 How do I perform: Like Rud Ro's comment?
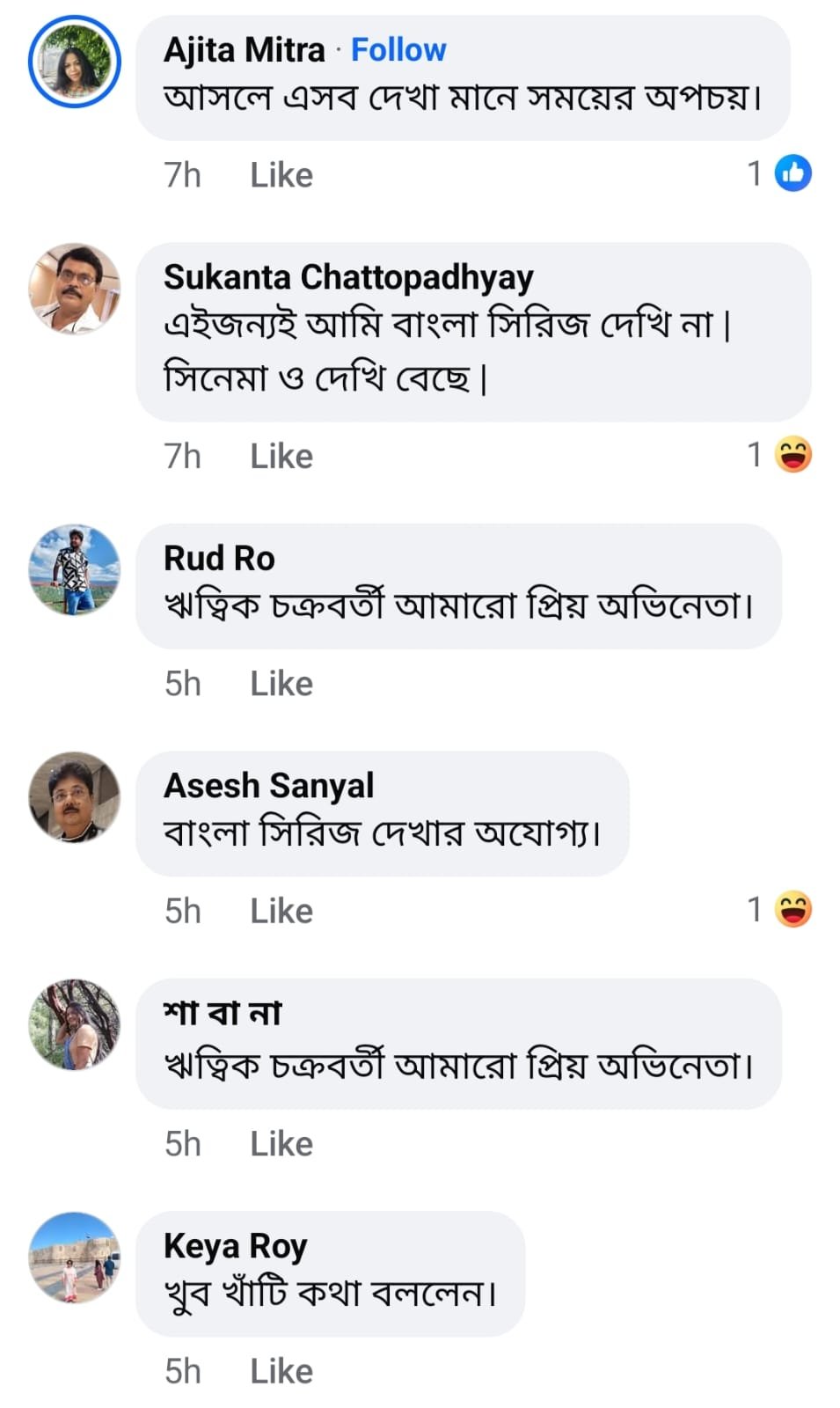(x=281, y=684)
